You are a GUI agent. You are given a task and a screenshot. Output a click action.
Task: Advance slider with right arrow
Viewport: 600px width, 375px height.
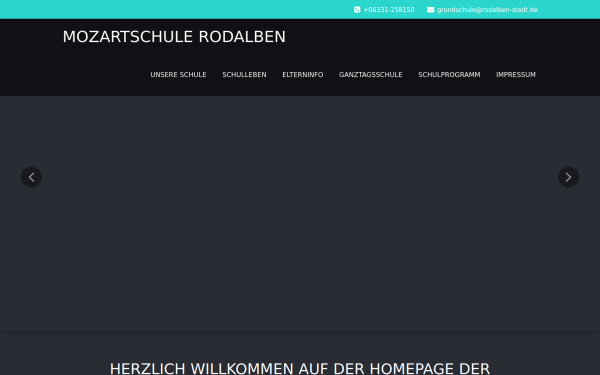pos(569,177)
